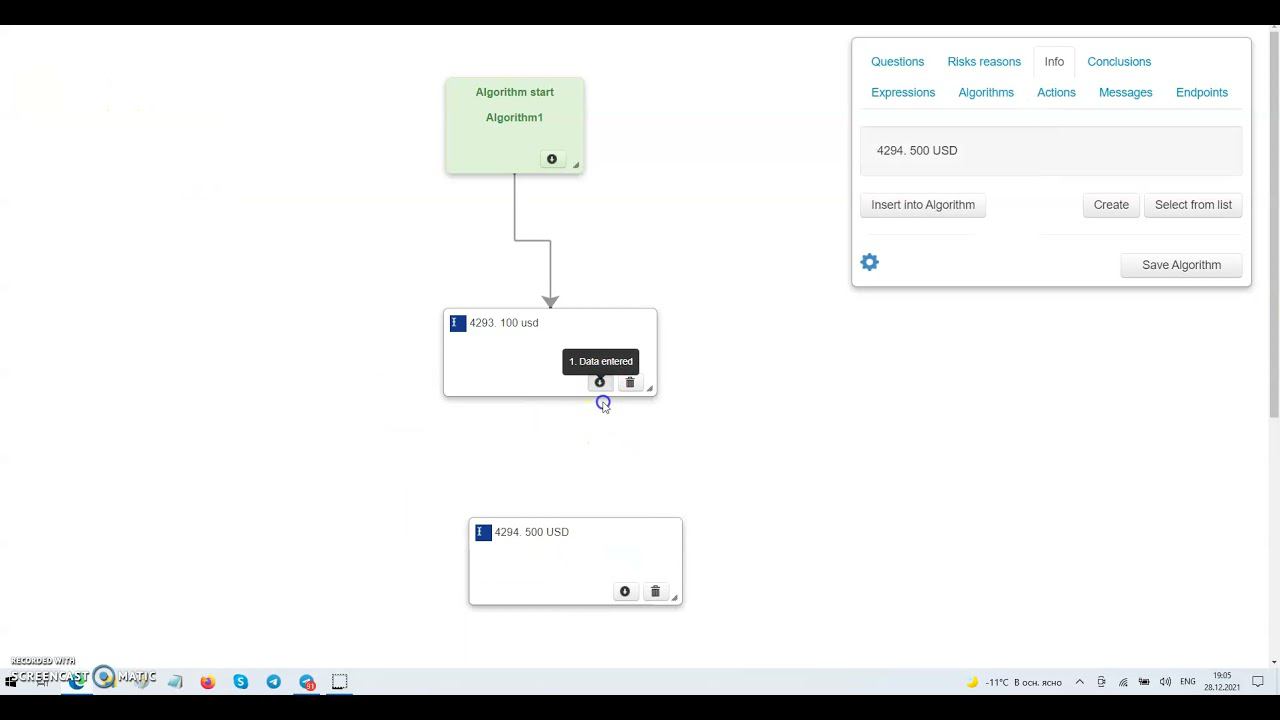Image resolution: width=1280 pixels, height=720 pixels.
Task: Click the volume icon in the system tray
Action: click(1165, 682)
